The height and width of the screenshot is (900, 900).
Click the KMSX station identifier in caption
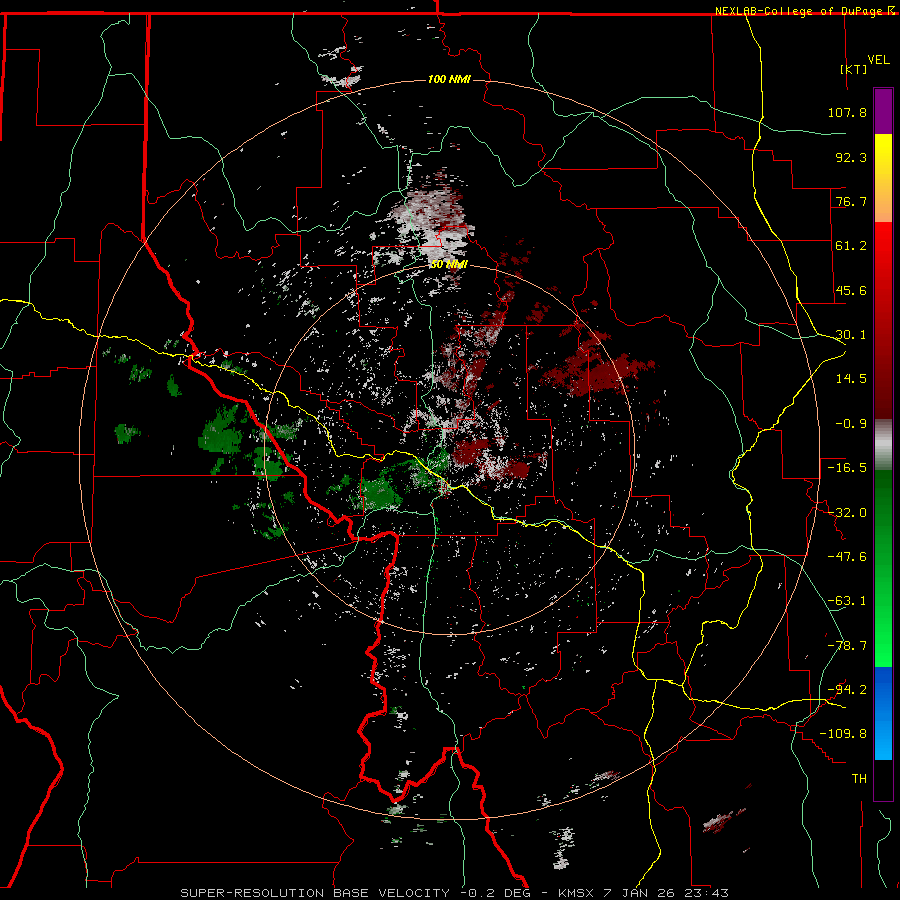[x=577, y=893]
